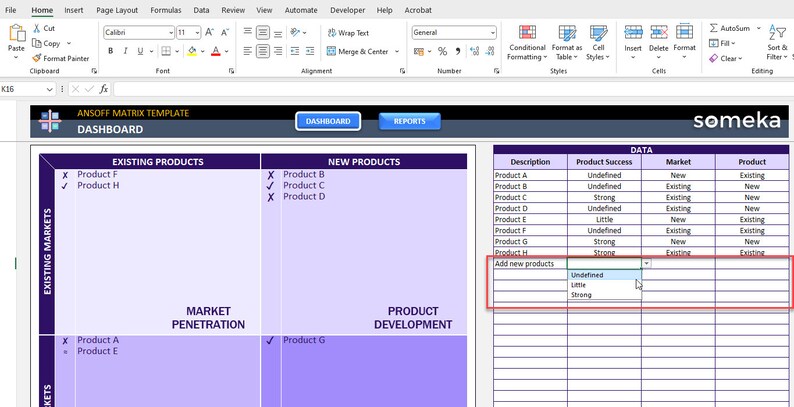Image resolution: width=794 pixels, height=407 pixels.
Task: Apply Percent Style icon
Action: [442, 51]
